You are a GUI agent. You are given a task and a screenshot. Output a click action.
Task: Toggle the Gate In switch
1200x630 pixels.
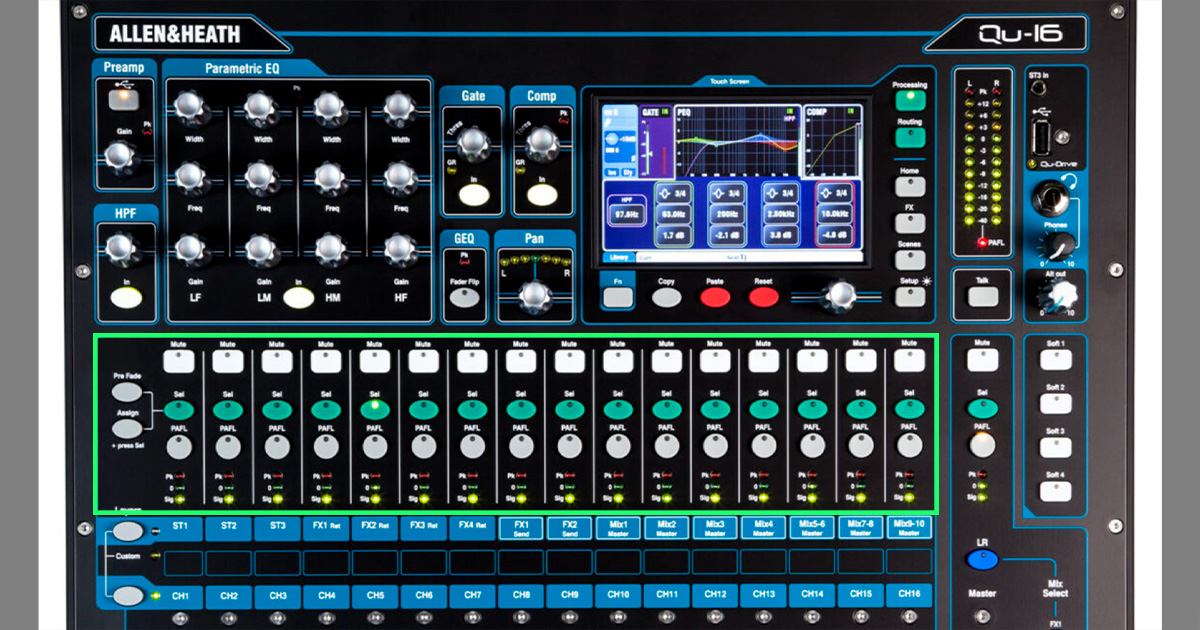[472, 195]
